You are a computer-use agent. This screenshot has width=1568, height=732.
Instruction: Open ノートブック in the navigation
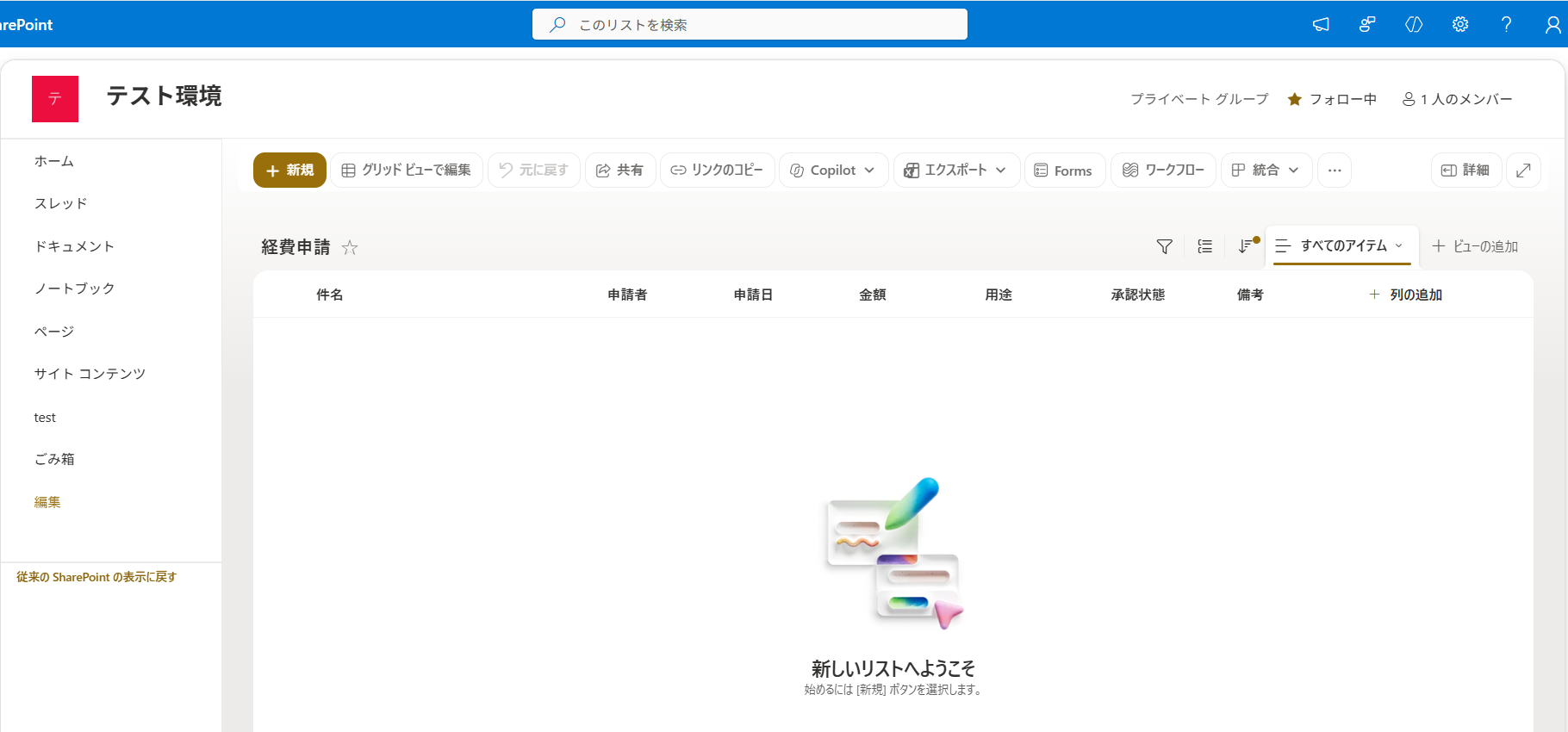(74, 288)
